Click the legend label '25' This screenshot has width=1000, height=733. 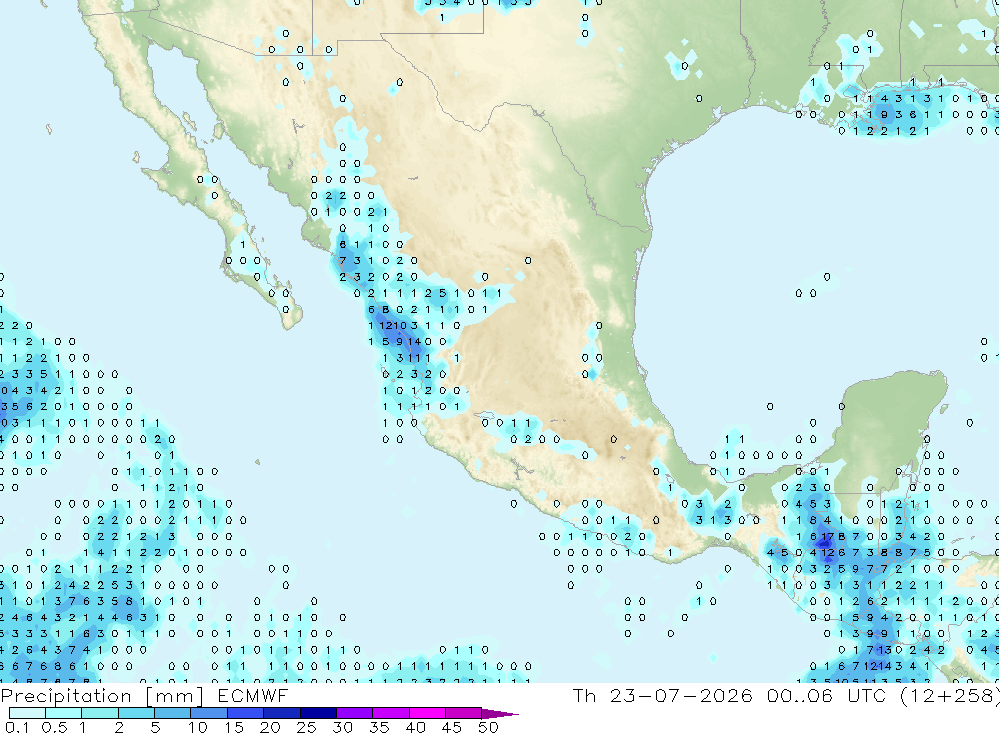click(x=306, y=727)
